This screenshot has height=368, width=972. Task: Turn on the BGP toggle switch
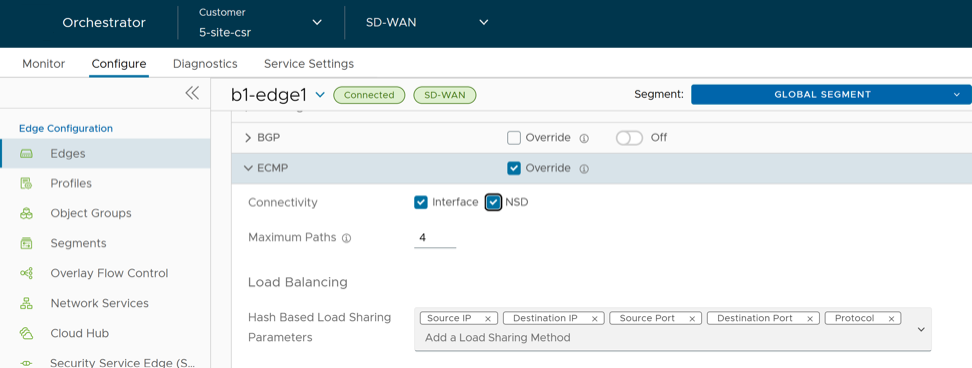[629, 138]
